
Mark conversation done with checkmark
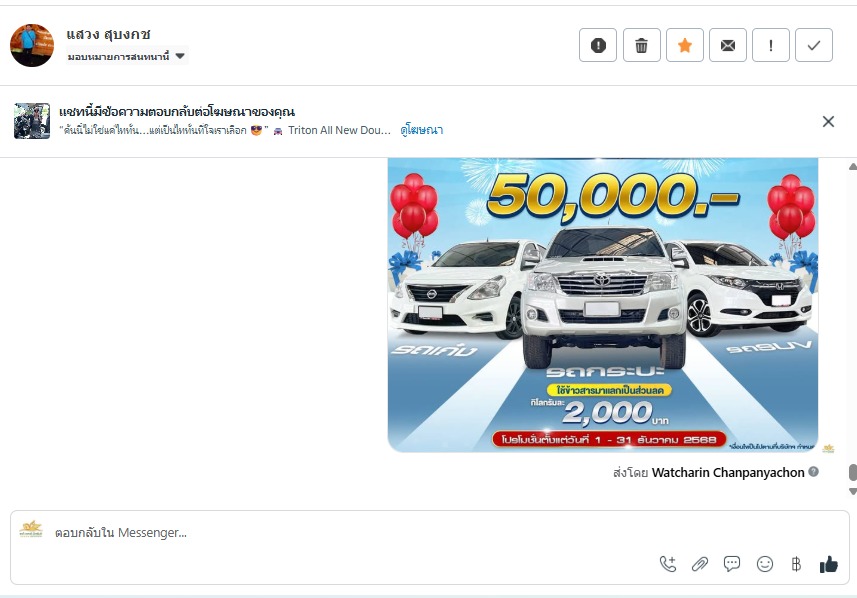pyautogui.click(x=814, y=45)
